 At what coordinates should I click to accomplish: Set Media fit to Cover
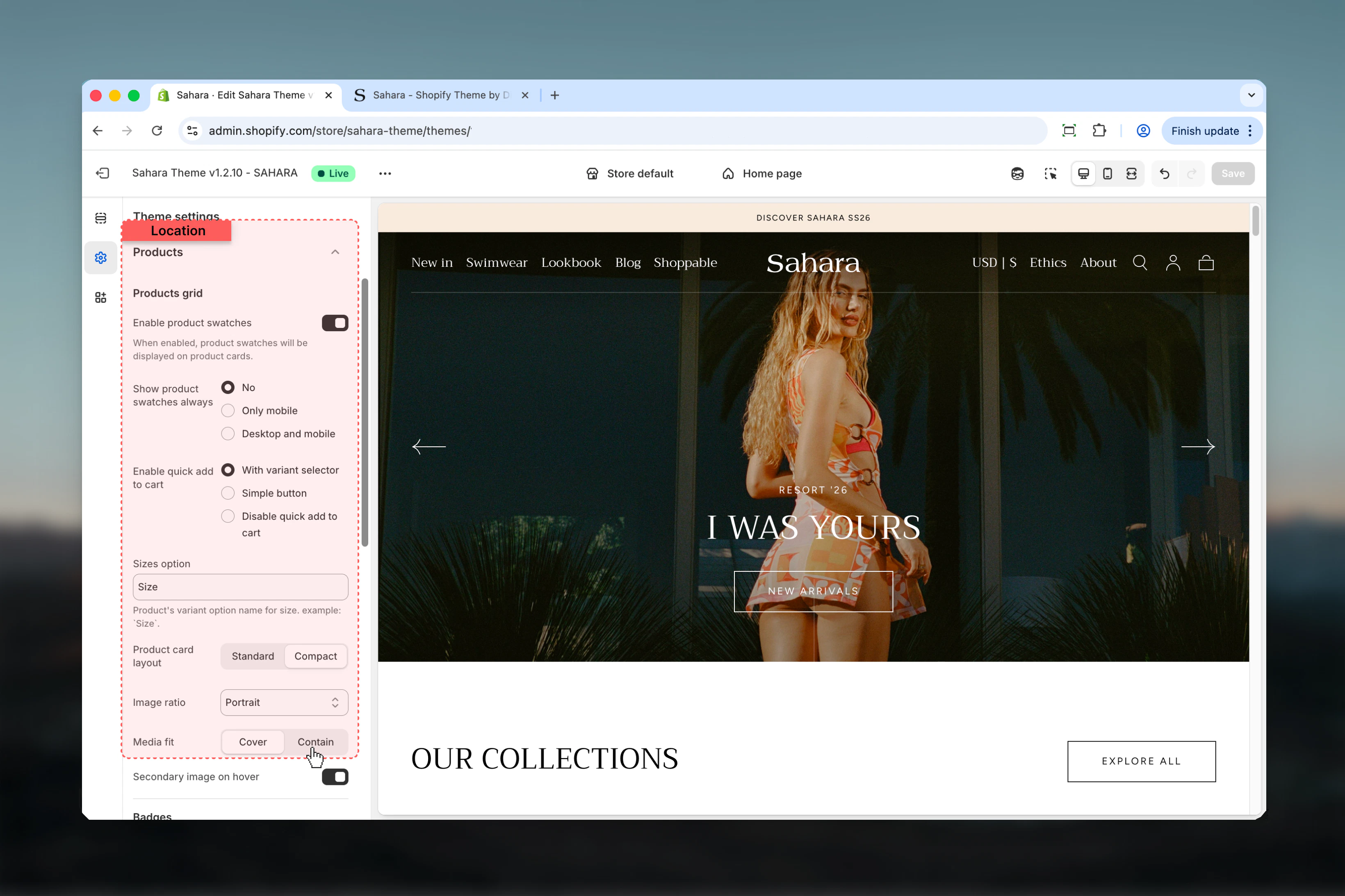click(x=253, y=742)
